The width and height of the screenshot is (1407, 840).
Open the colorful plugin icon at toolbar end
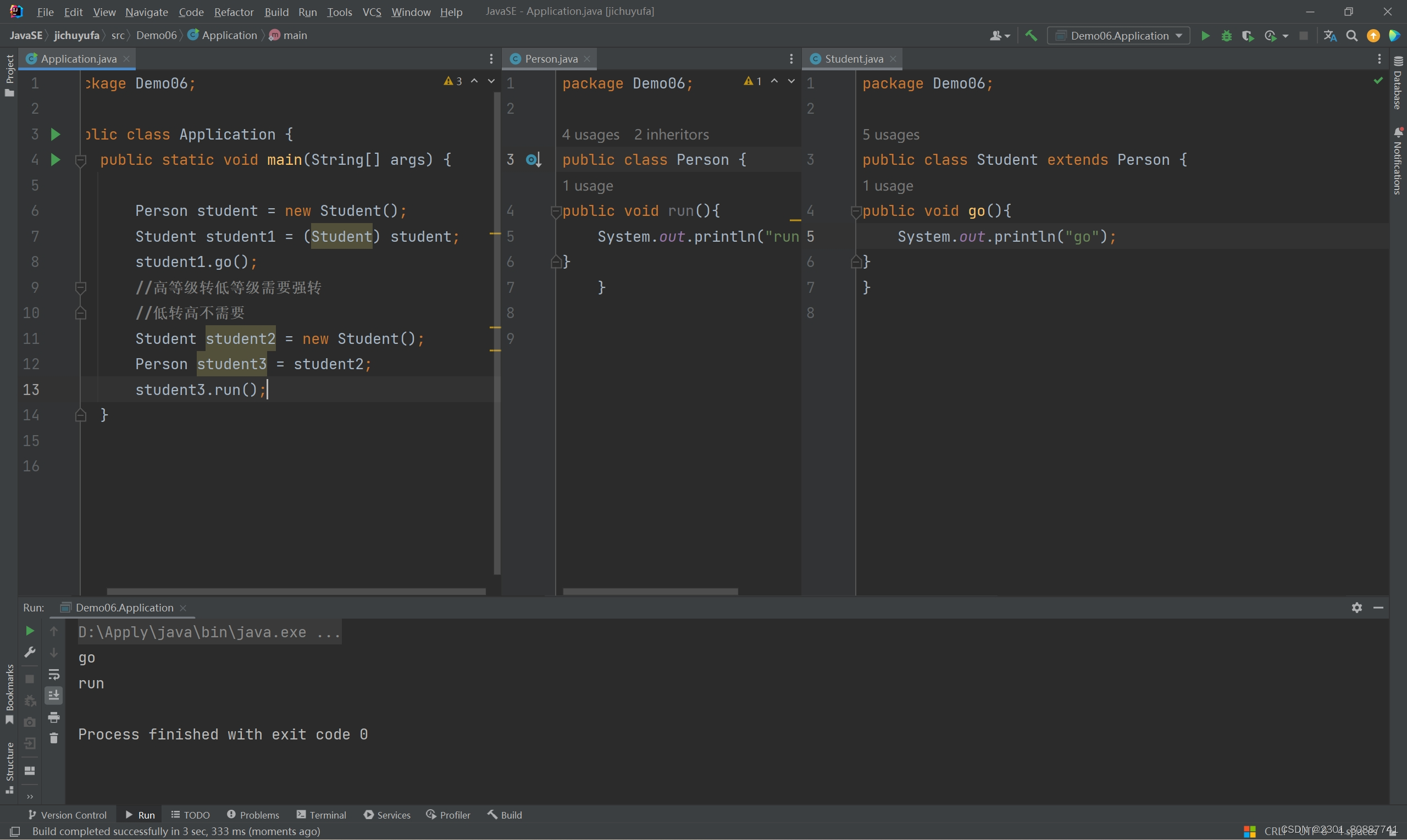pos(1394,36)
